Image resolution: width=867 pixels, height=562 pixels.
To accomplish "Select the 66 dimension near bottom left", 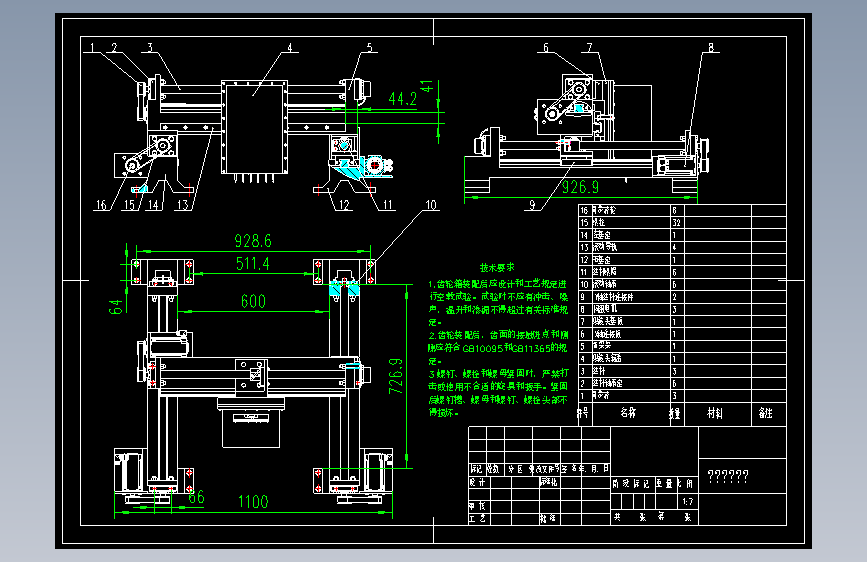I will click(196, 497).
